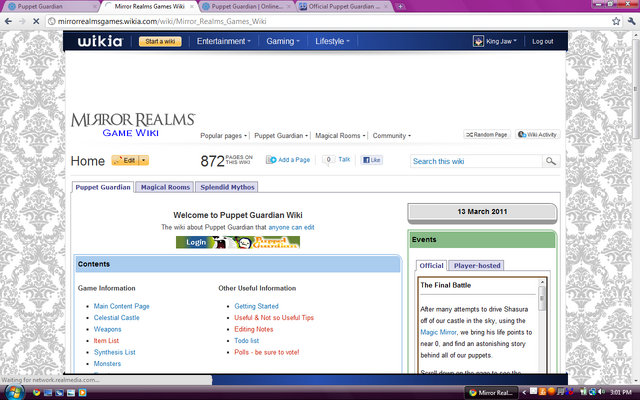Click King Jaw user avatar
Screen dimensions: 640x400
coord(478,41)
